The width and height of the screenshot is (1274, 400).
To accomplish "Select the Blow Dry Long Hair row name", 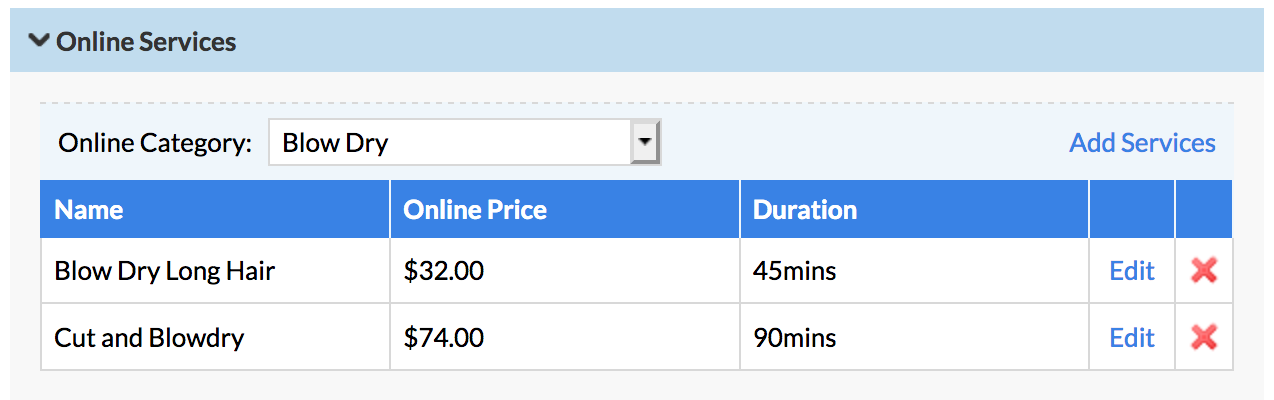I will point(164,271).
